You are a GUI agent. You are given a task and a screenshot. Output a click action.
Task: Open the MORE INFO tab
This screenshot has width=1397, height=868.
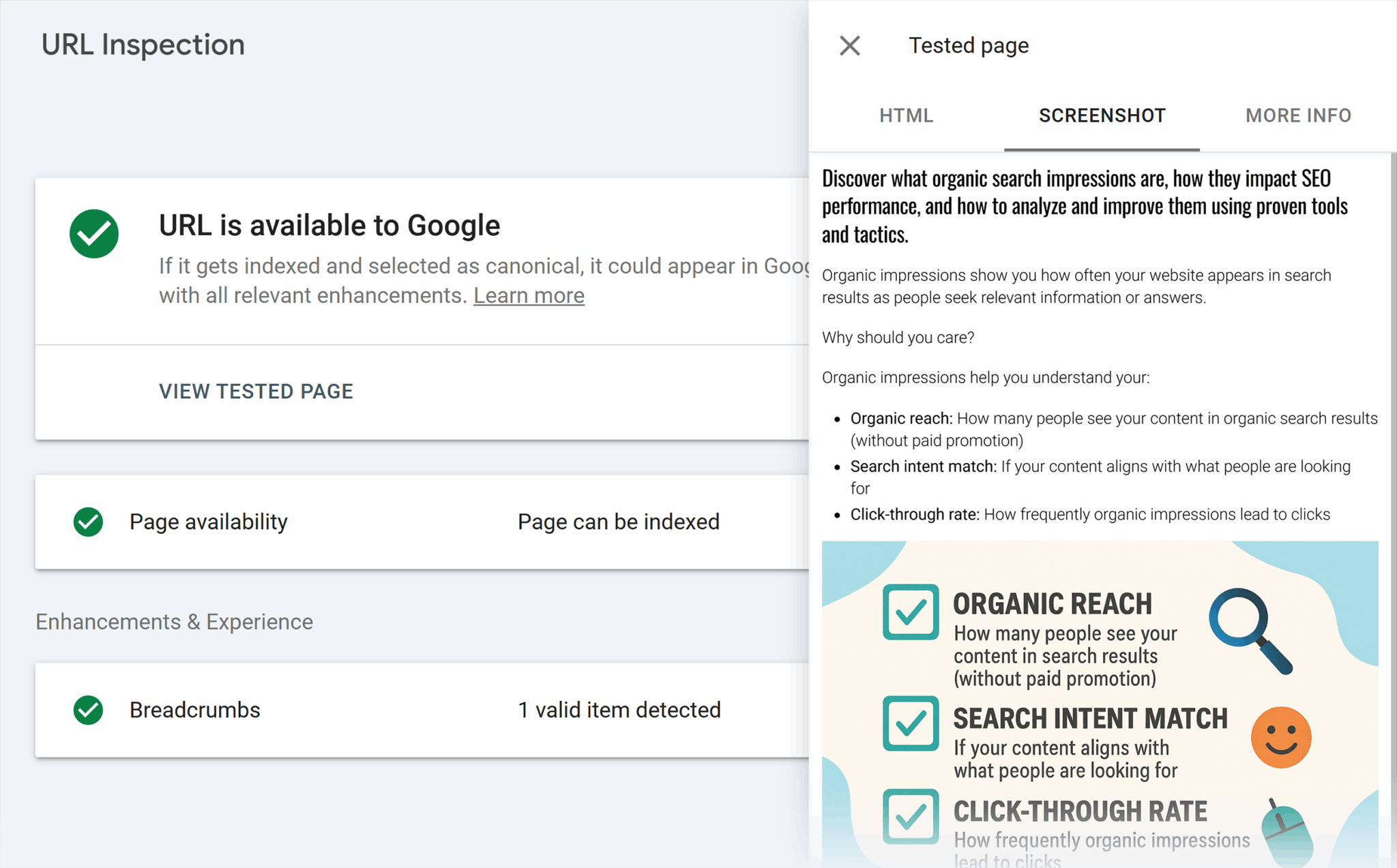1299,115
